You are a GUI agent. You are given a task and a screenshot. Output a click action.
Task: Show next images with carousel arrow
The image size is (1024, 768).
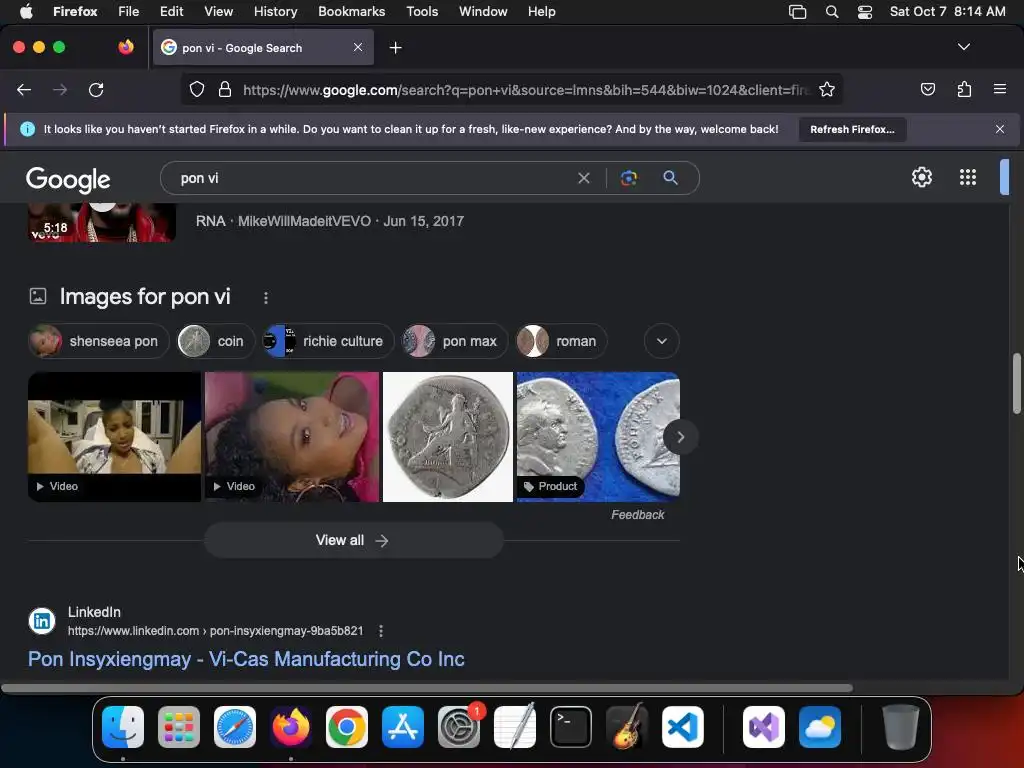[680, 437]
